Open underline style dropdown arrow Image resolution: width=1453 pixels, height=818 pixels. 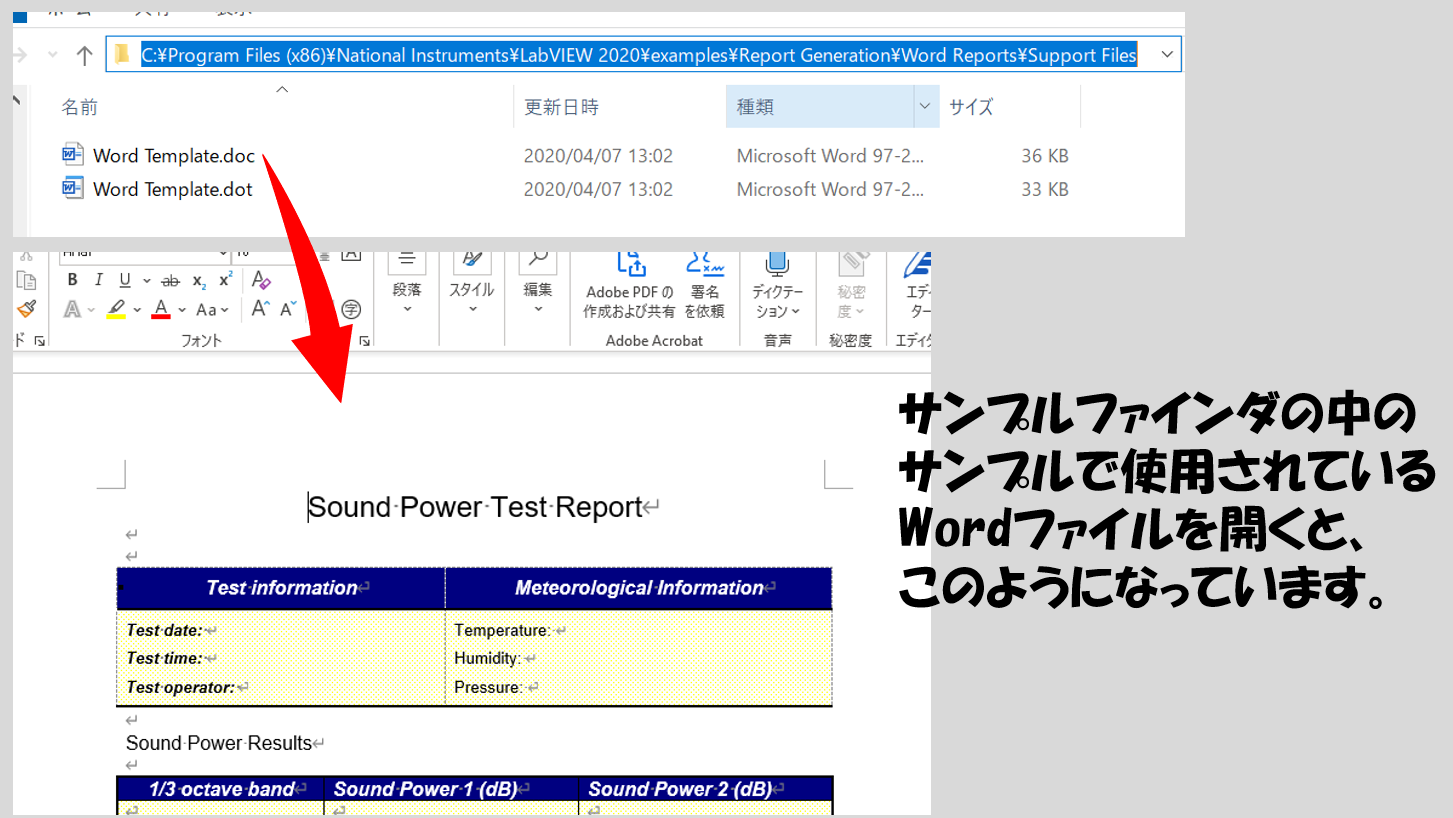[147, 281]
